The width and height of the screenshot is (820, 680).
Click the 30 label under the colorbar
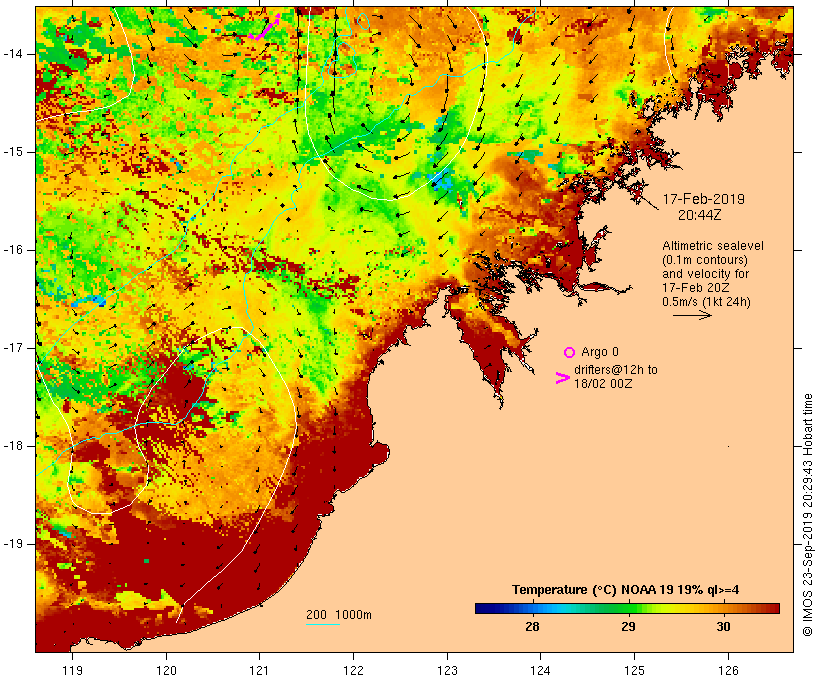tap(723, 626)
